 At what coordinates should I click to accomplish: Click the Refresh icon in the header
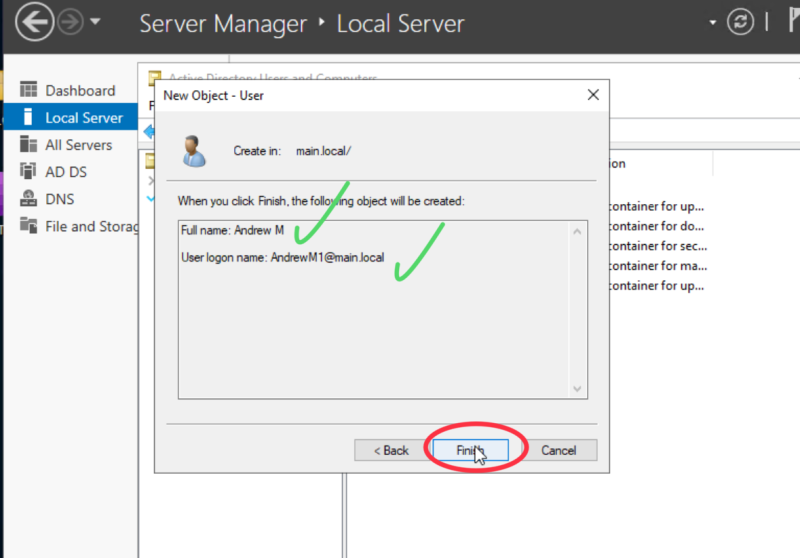[x=740, y=22]
